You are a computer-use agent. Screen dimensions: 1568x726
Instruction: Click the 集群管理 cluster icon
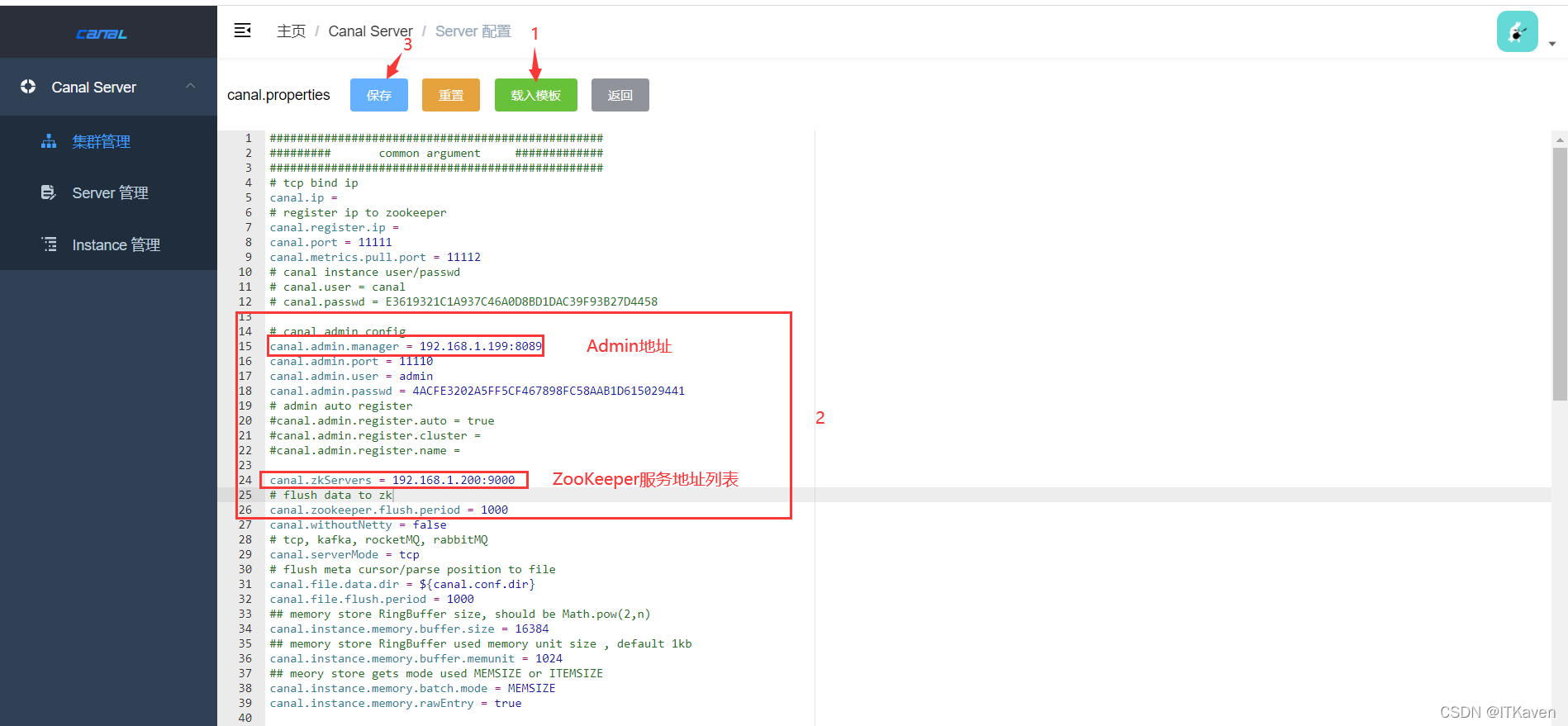click(x=49, y=141)
